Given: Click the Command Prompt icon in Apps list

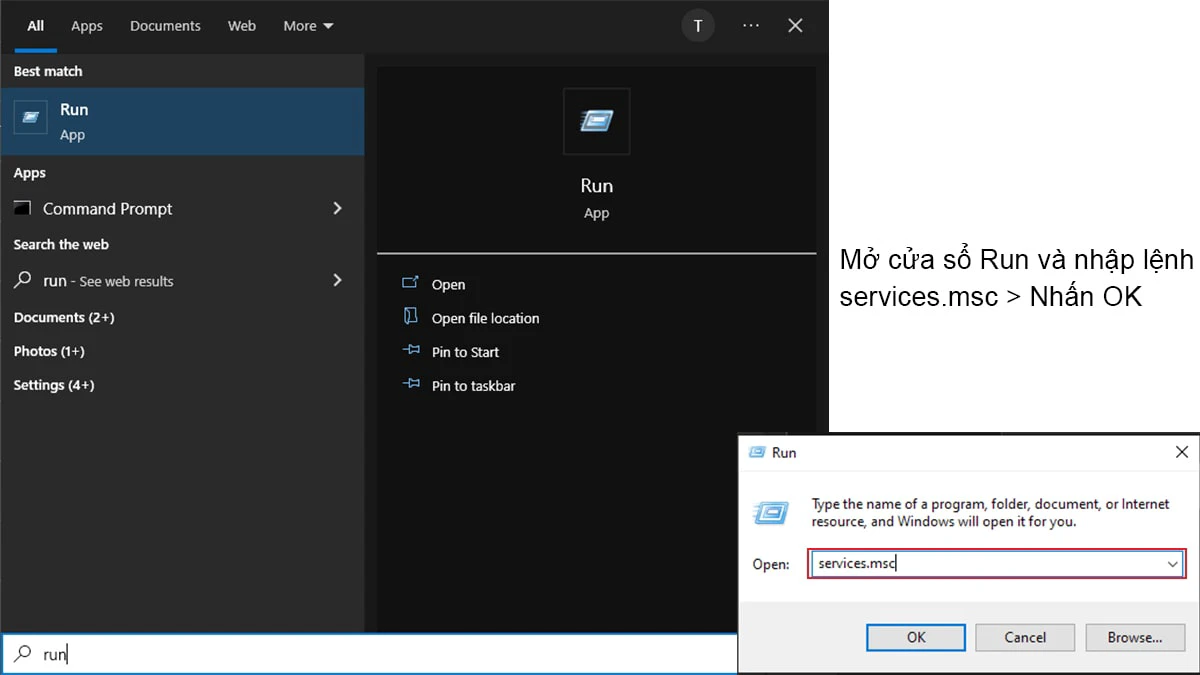Looking at the screenshot, I should point(23,208).
